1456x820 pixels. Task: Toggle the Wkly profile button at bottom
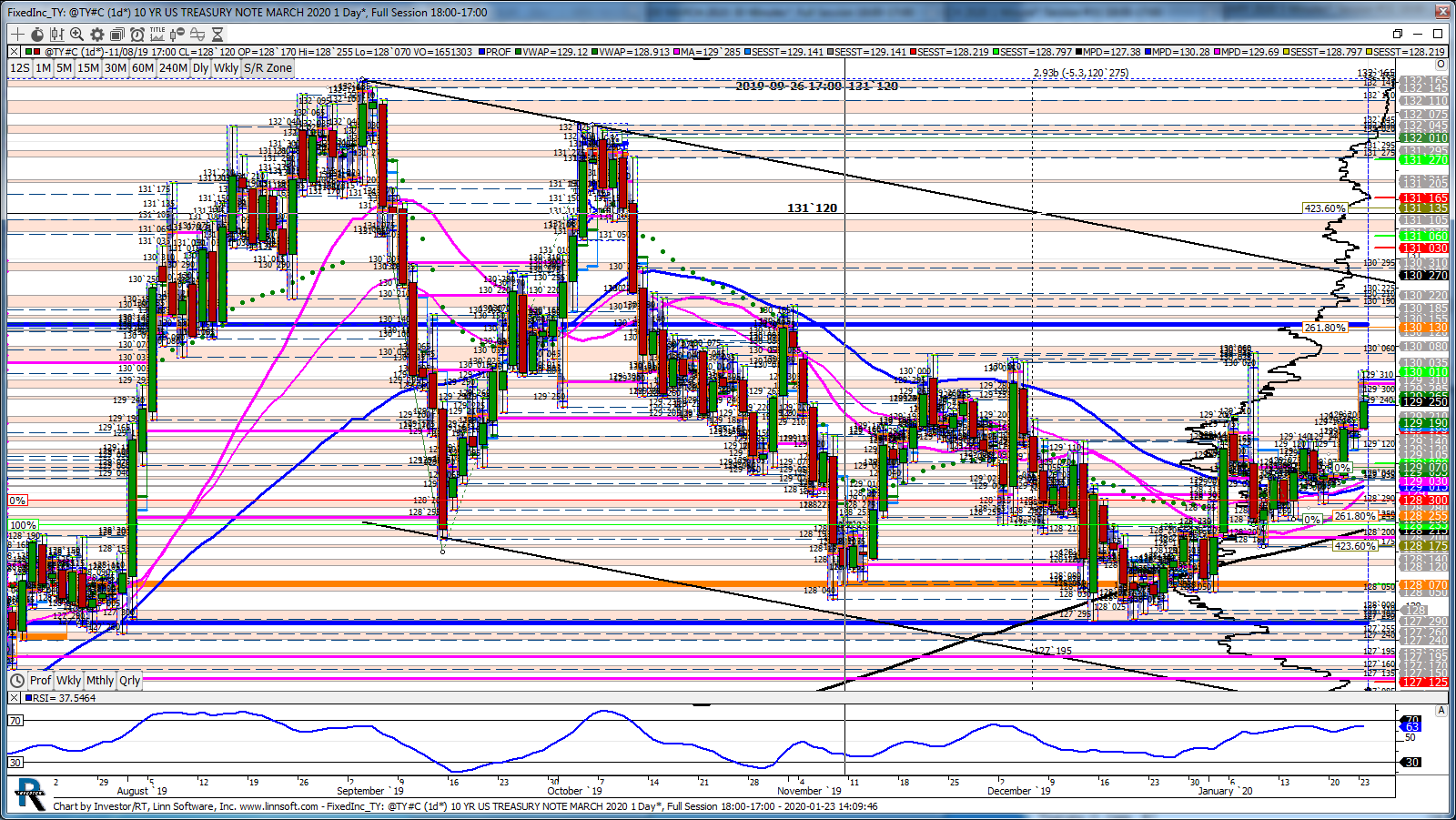click(69, 680)
